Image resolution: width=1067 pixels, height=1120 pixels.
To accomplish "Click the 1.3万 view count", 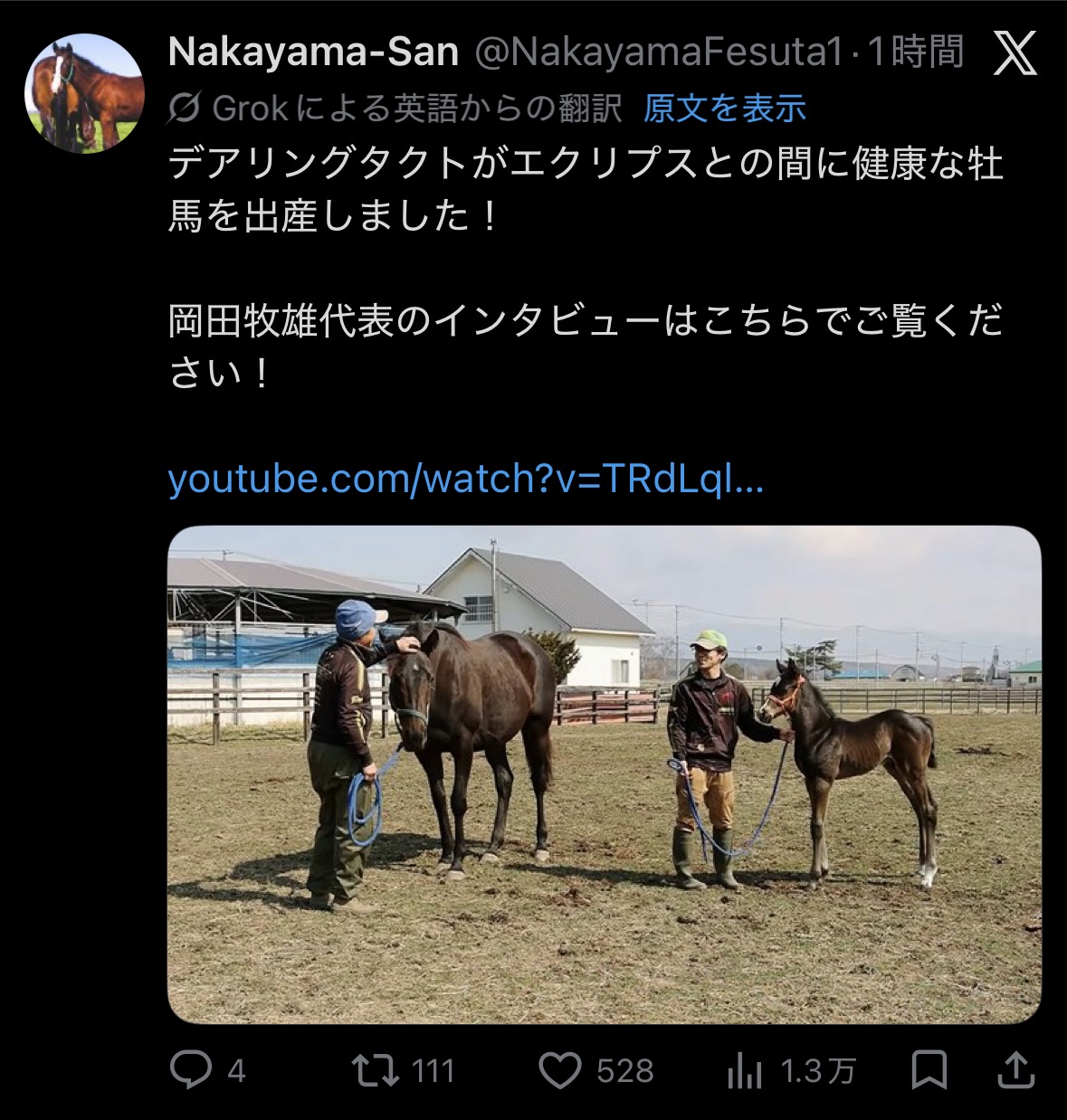I will (817, 1072).
